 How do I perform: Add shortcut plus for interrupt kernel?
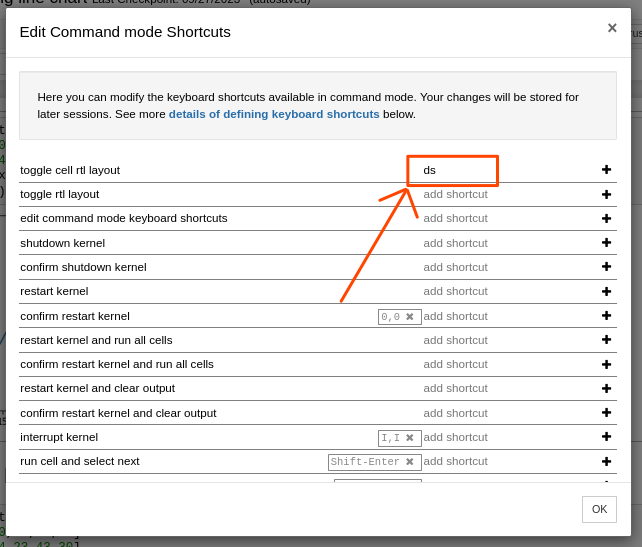pos(606,437)
